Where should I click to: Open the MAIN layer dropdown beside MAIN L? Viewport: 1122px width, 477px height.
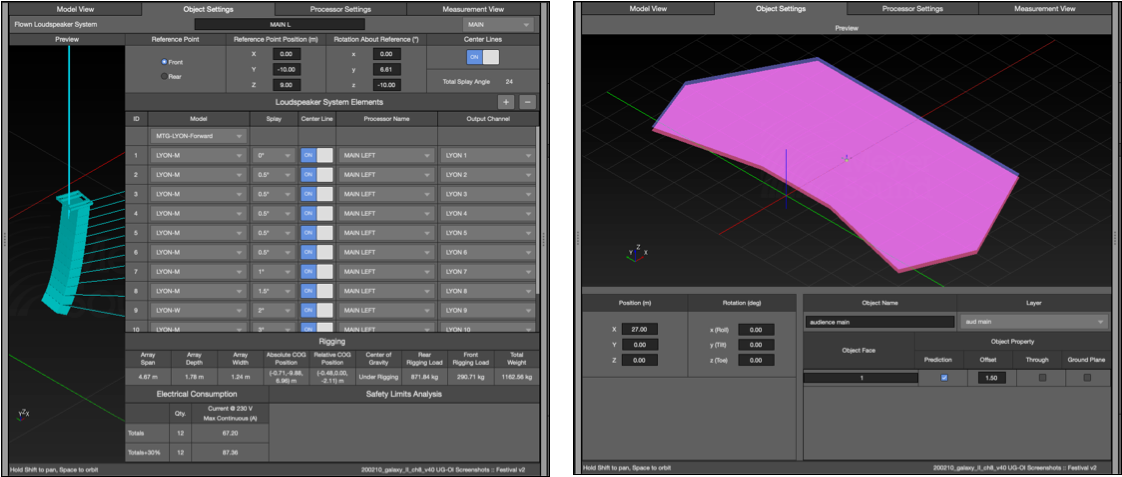[499, 24]
